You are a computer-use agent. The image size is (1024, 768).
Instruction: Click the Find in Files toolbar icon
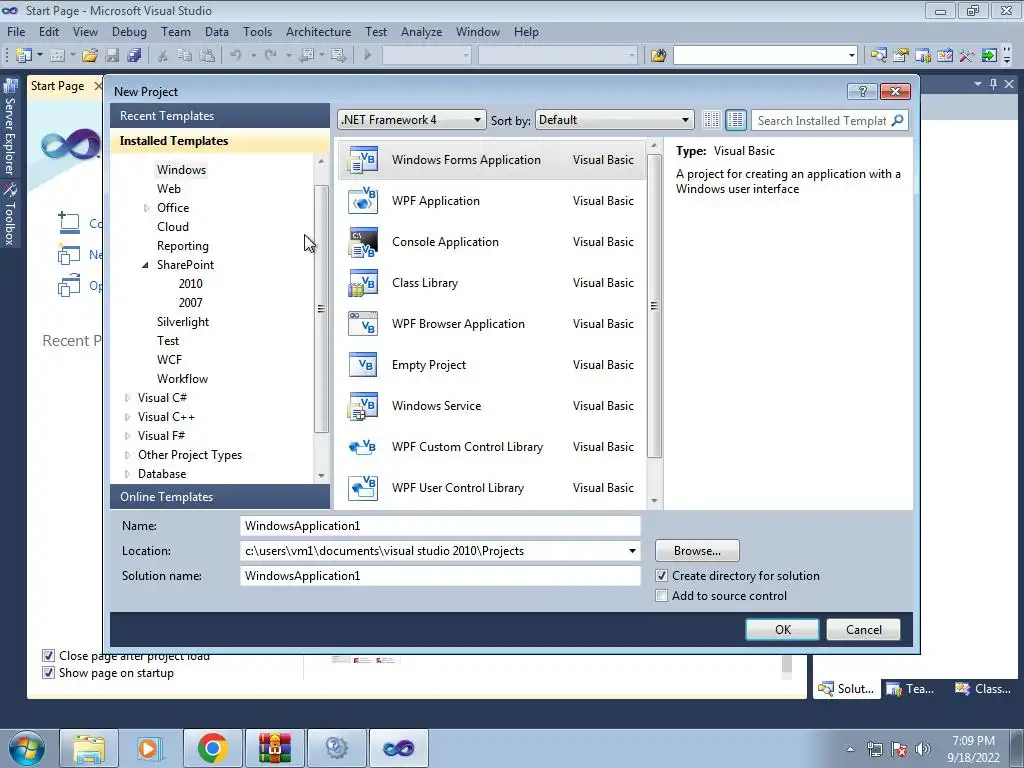tap(658, 56)
